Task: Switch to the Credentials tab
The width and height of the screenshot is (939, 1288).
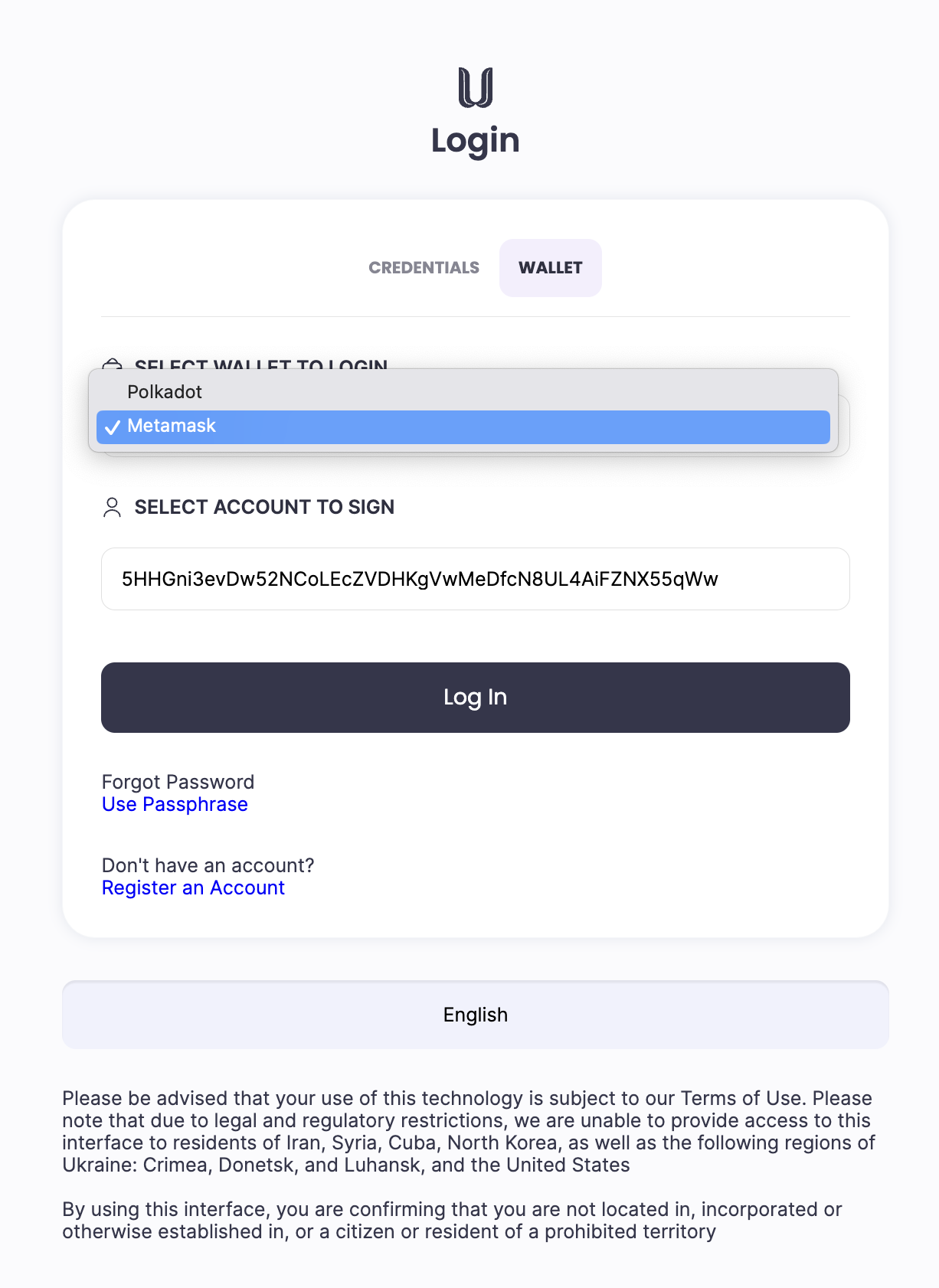Action: (424, 268)
